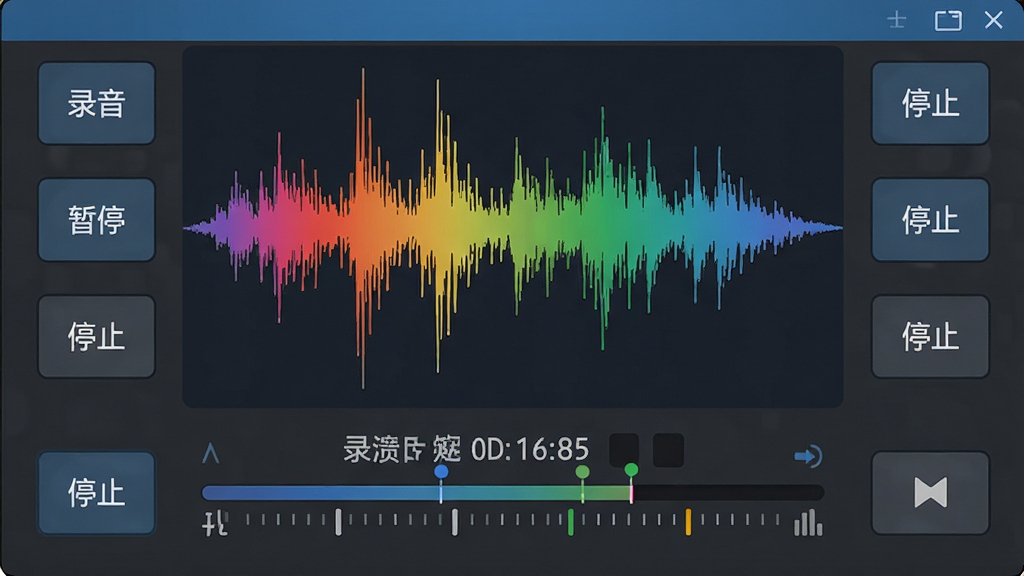The image size is (1024, 576).
Task: Click the upward caret icon left of timer
Action: coord(210,453)
